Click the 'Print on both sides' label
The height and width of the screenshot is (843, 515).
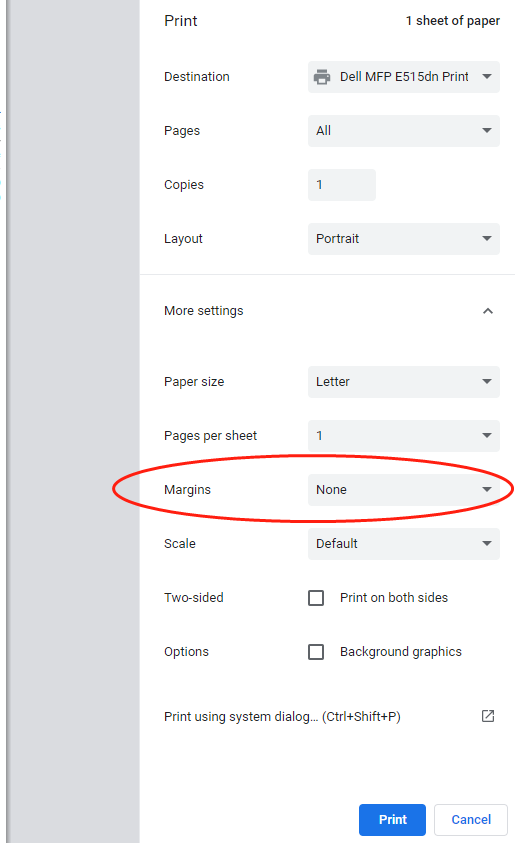coord(394,598)
